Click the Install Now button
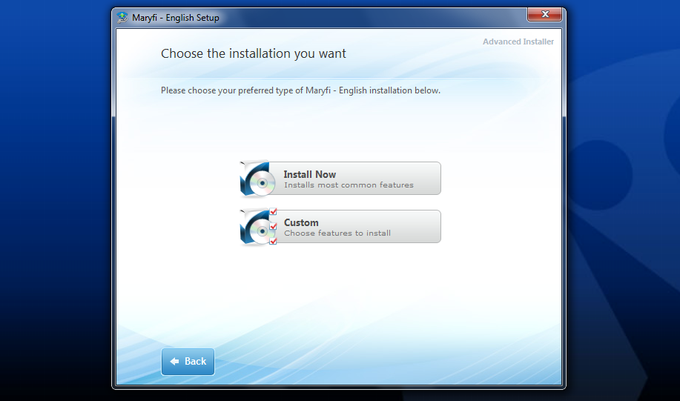680x401 pixels. point(340,179)
